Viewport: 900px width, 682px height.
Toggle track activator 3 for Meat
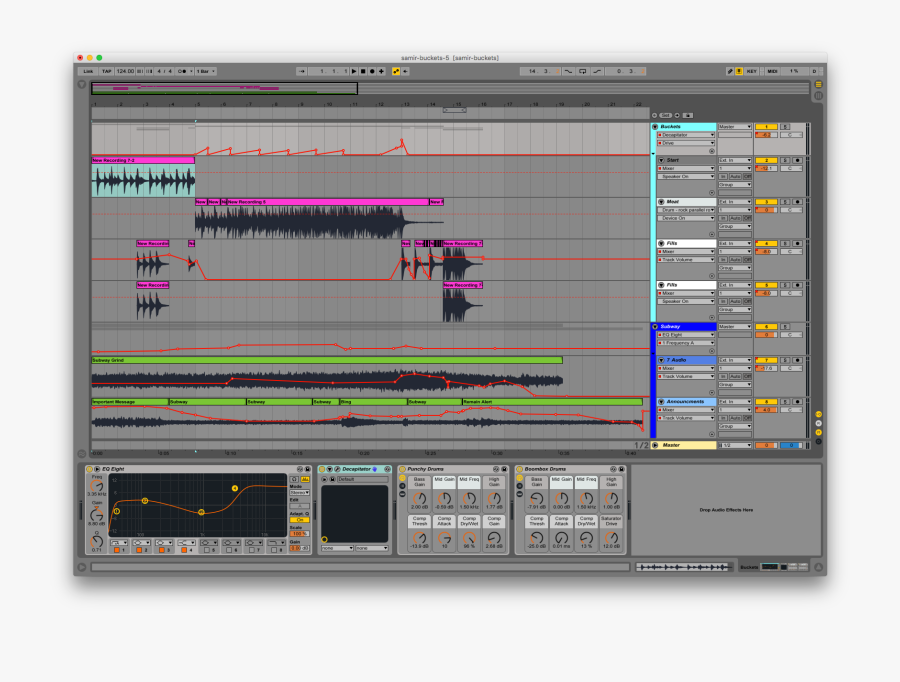click(766, 202)
